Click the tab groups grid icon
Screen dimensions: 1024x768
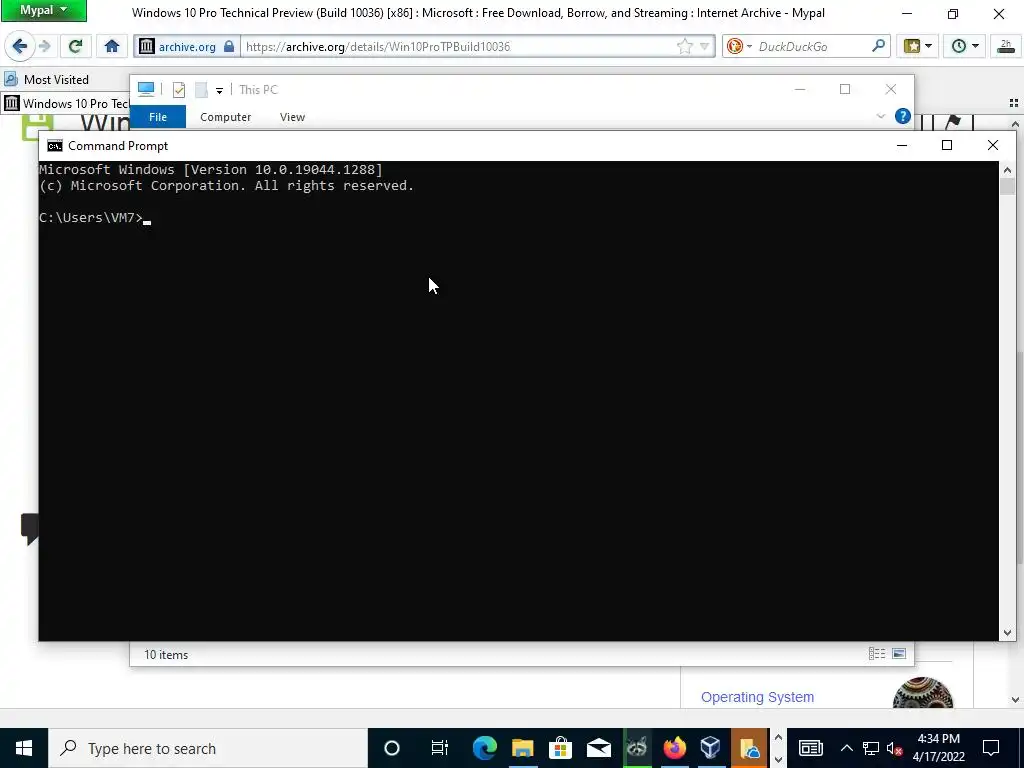point(1014,103)
